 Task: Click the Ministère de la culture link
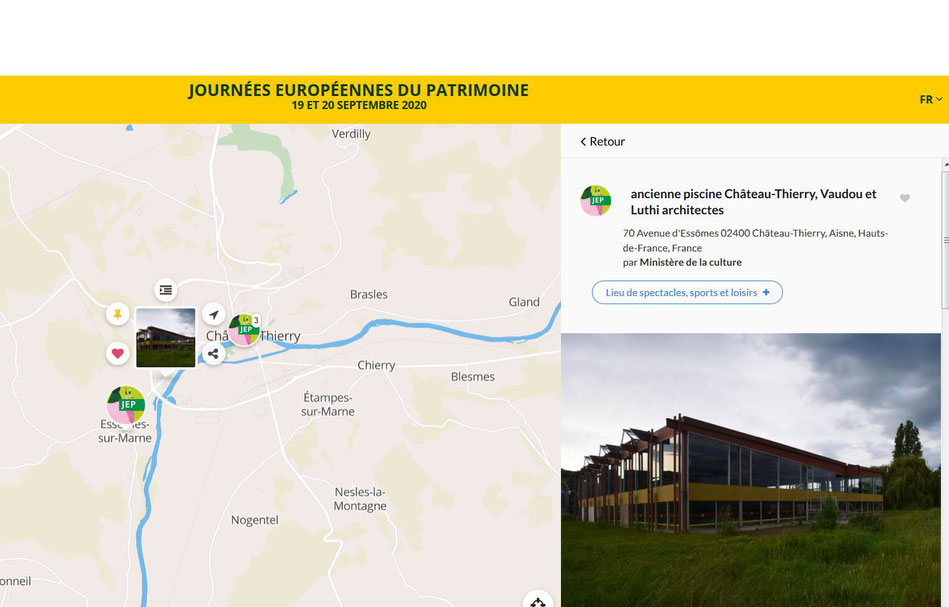(691, 262)
